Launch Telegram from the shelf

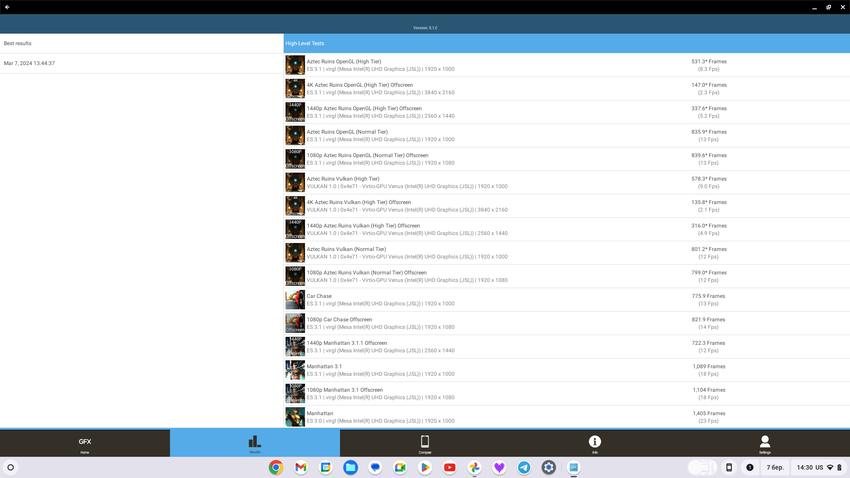coord(524,467)
